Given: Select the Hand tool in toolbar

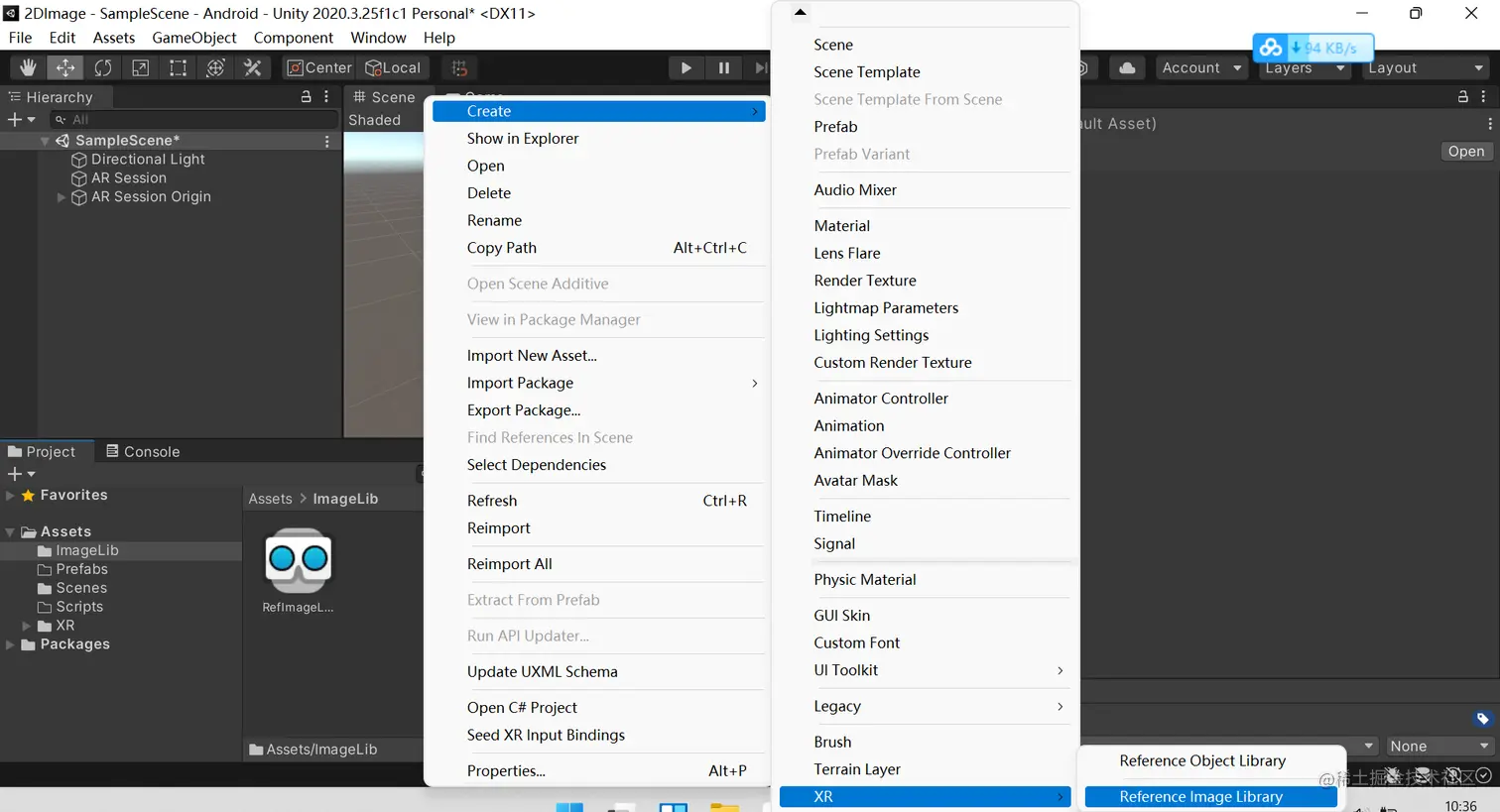Looking at the screenshot, I should [28, 67].
